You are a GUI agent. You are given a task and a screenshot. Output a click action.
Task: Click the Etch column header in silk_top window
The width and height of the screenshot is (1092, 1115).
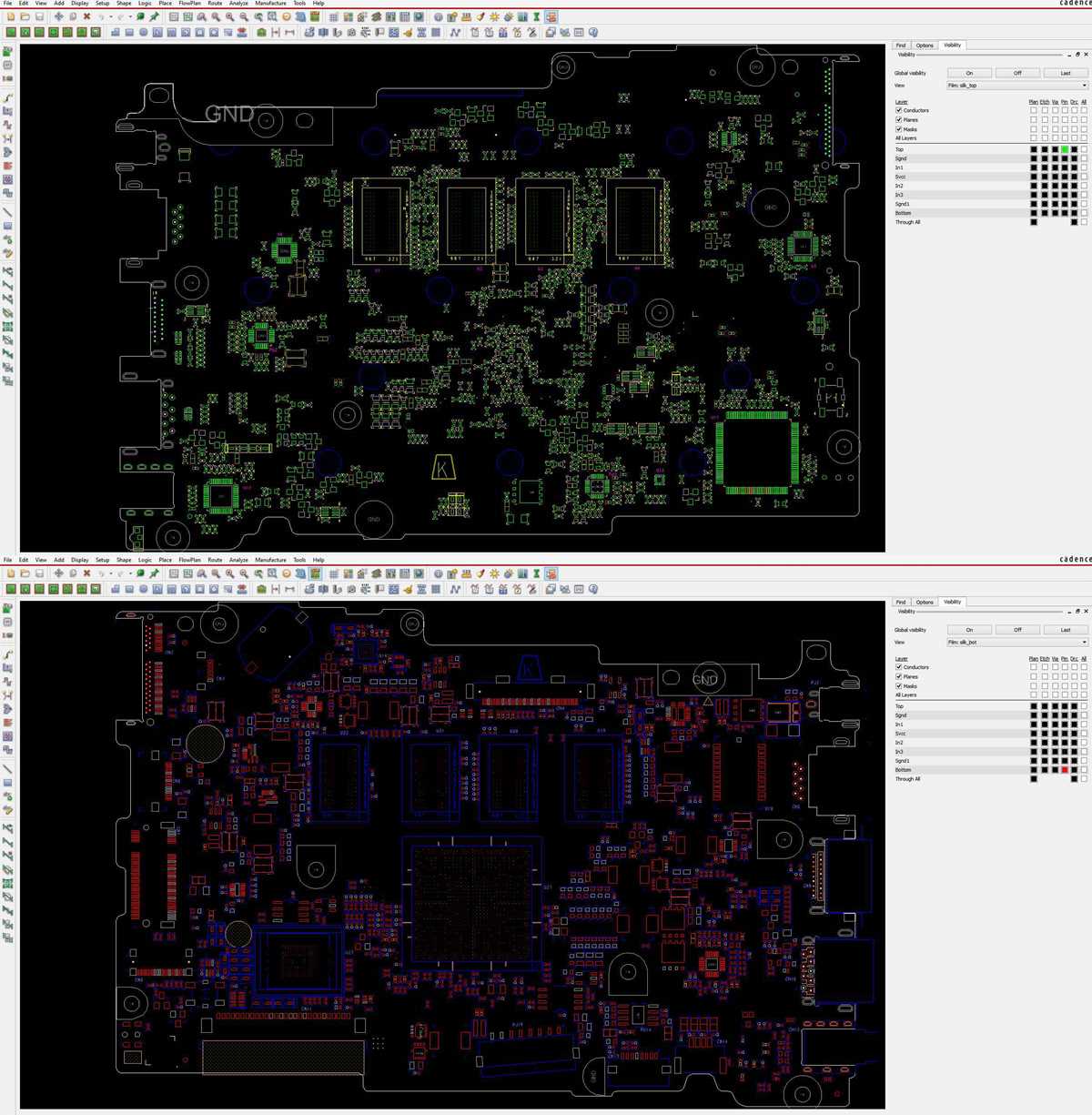pyautogui.click(x=1045, y=101)
